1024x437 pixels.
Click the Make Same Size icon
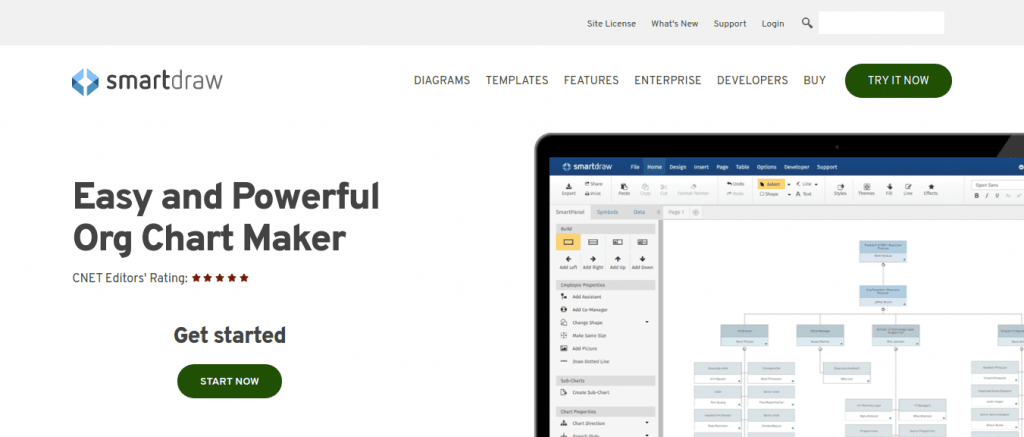(x=564, y=335)
